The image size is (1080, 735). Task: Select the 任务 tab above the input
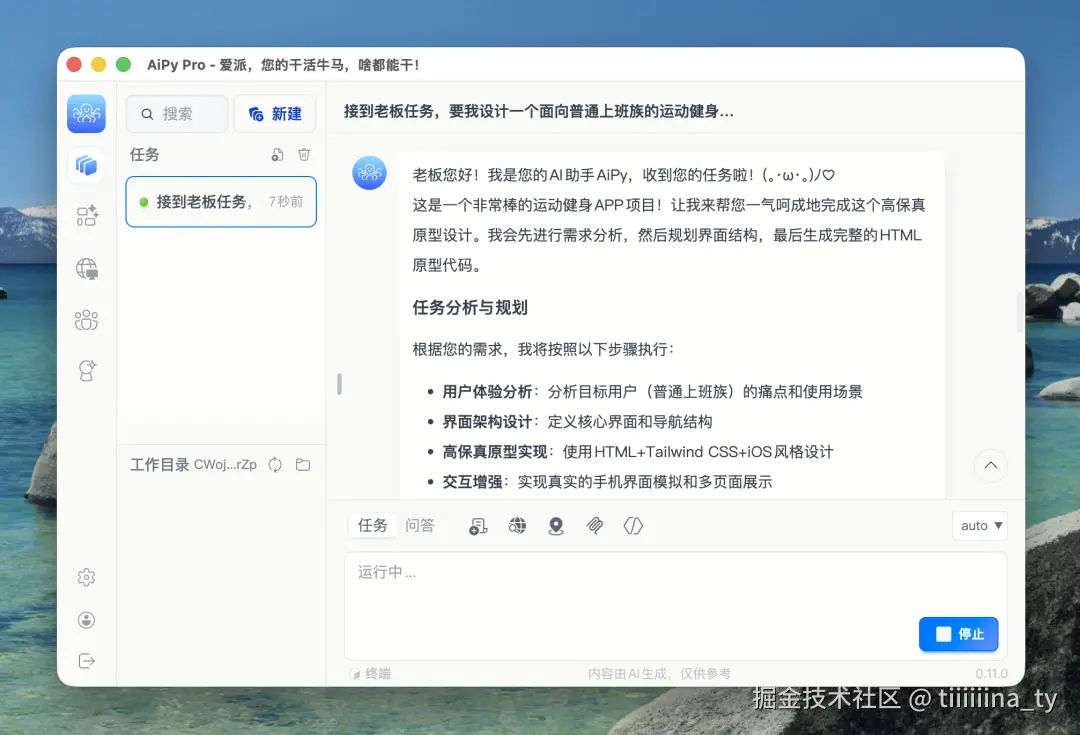click(x=372, y=525)
